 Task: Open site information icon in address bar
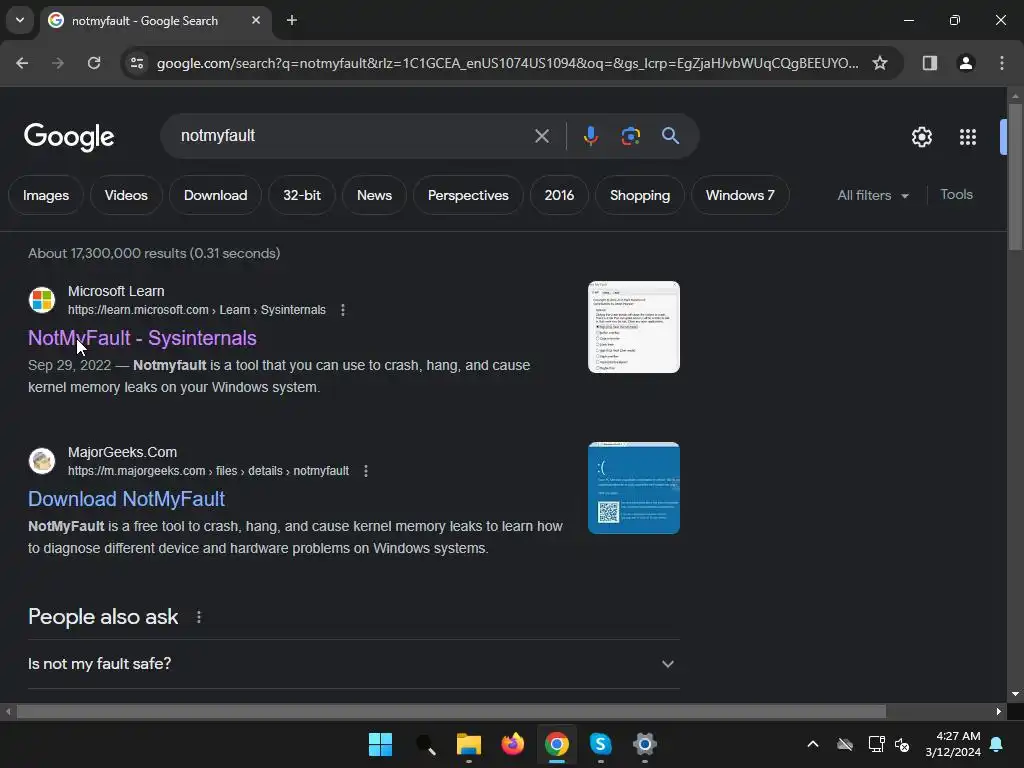137,63
